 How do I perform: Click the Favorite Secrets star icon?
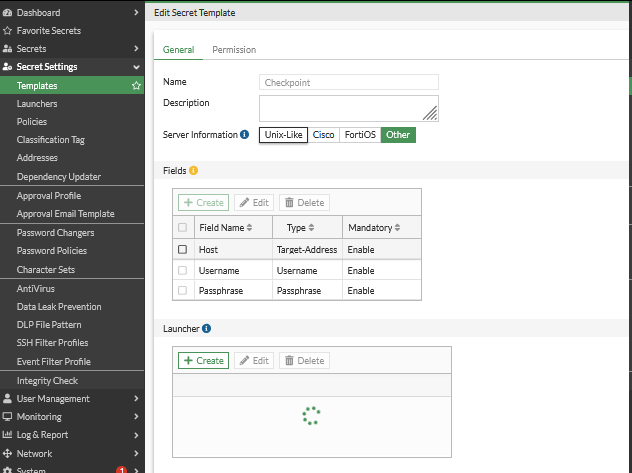(x=7, y=31)
